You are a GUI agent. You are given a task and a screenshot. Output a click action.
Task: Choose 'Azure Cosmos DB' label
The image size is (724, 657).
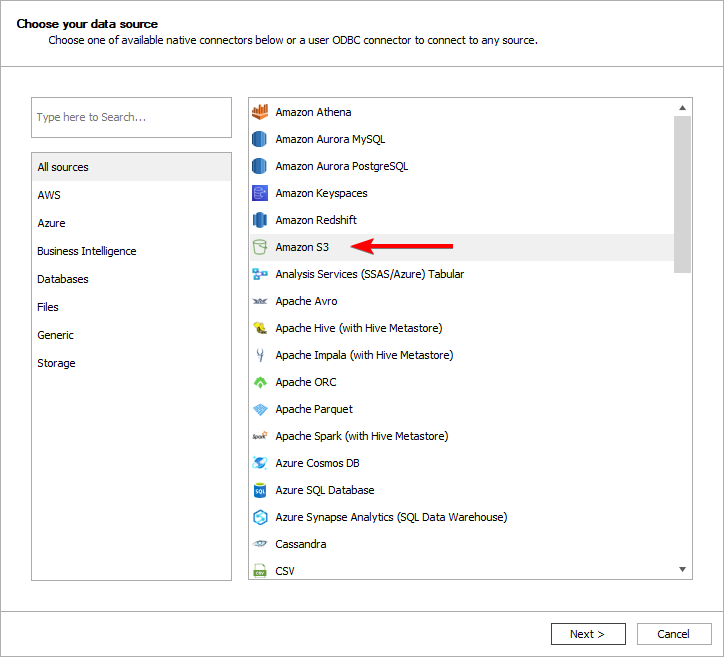317,463
